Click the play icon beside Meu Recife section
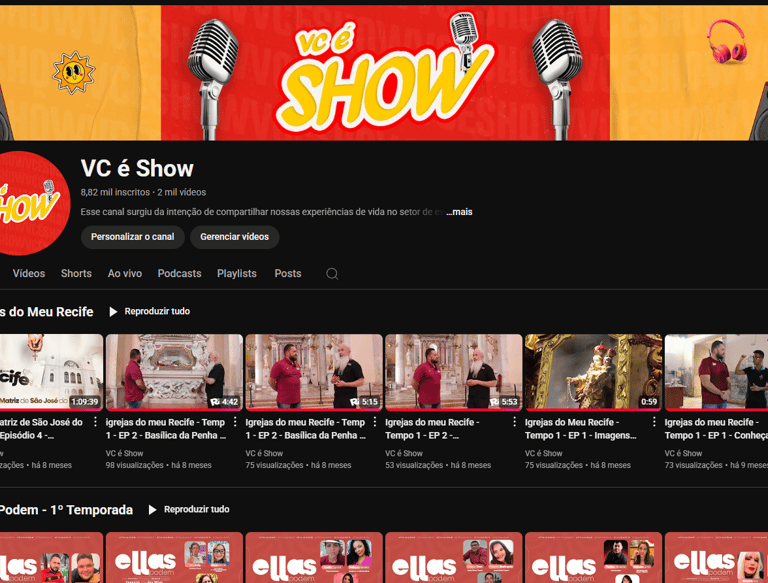Viewport: 768px width, 583px height. pyautogui.click(x=113, y=312)
